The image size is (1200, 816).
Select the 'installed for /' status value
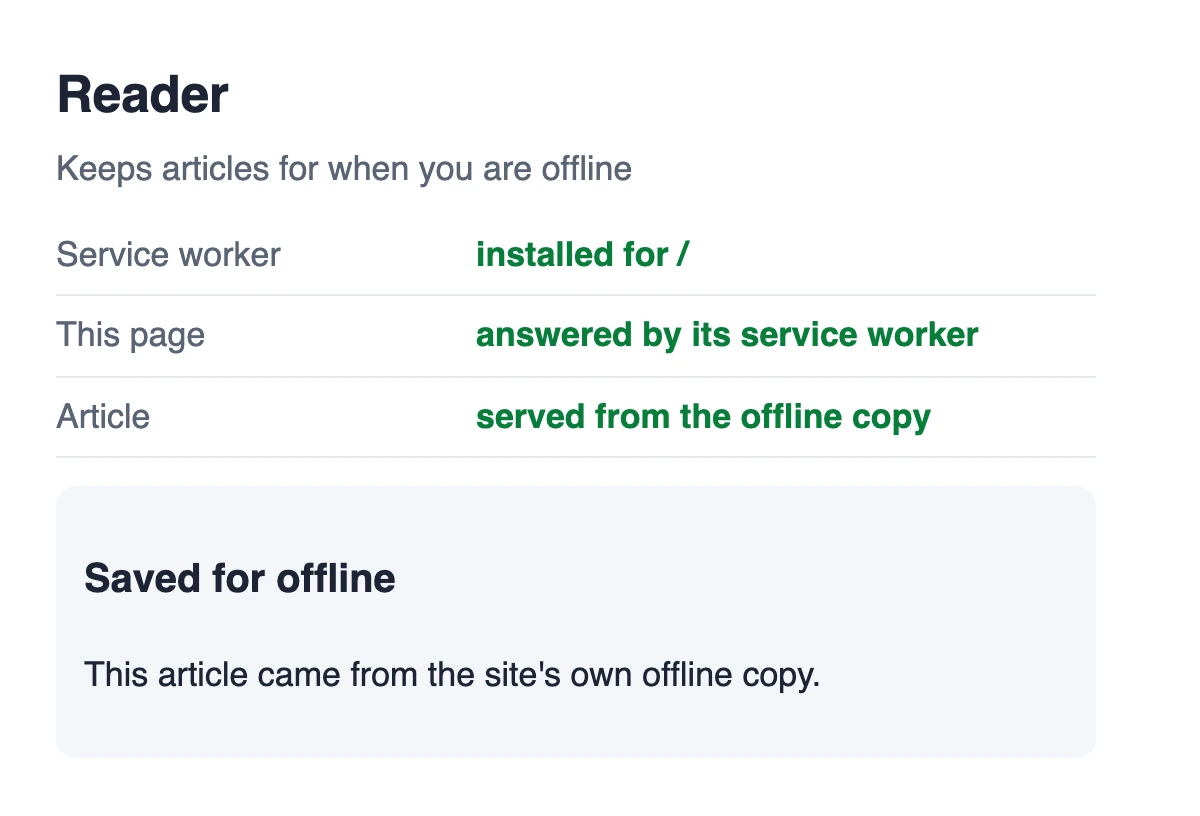point(583,254)
